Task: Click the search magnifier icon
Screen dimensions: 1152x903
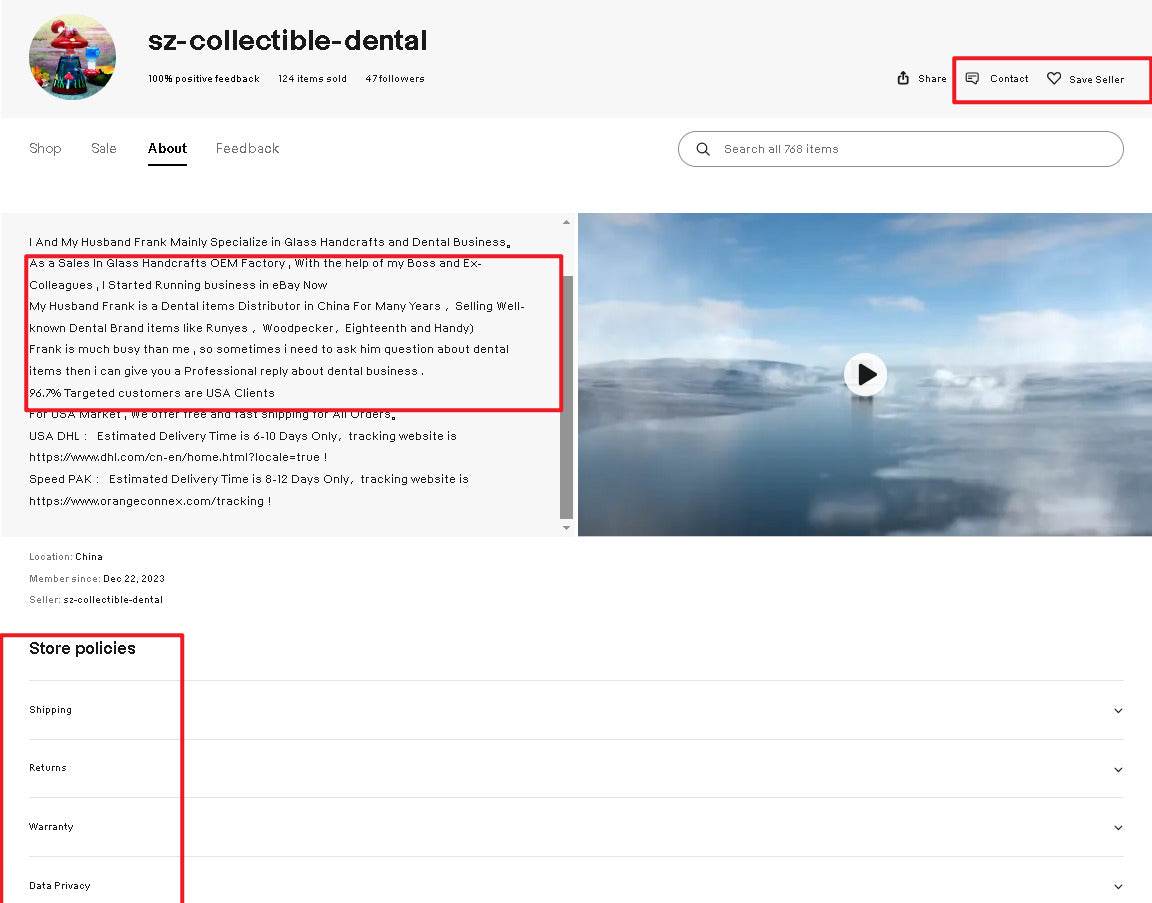Action: coord(703,149)
